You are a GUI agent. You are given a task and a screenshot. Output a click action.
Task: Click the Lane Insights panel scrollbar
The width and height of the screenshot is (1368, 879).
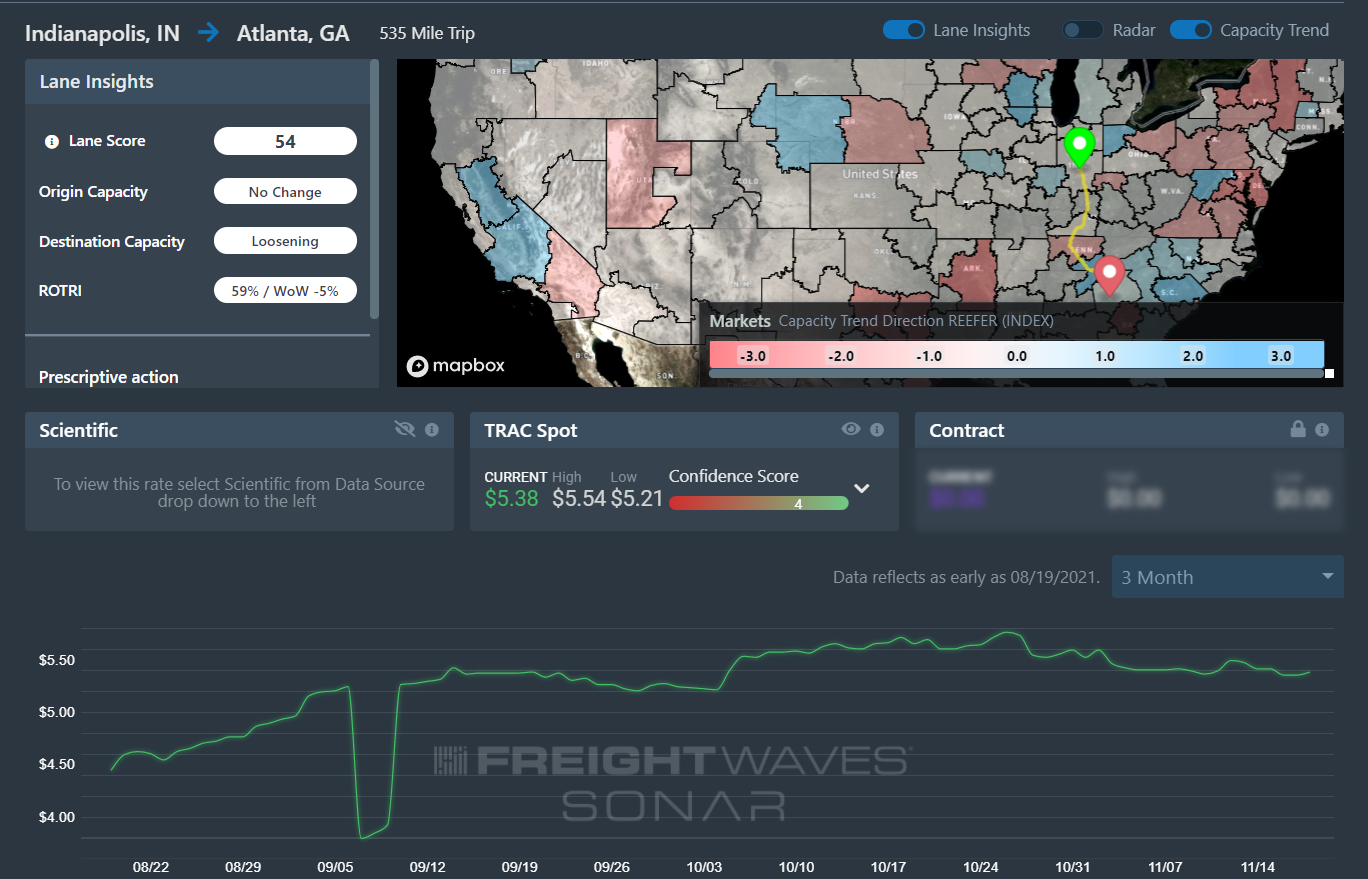[375, 190]
